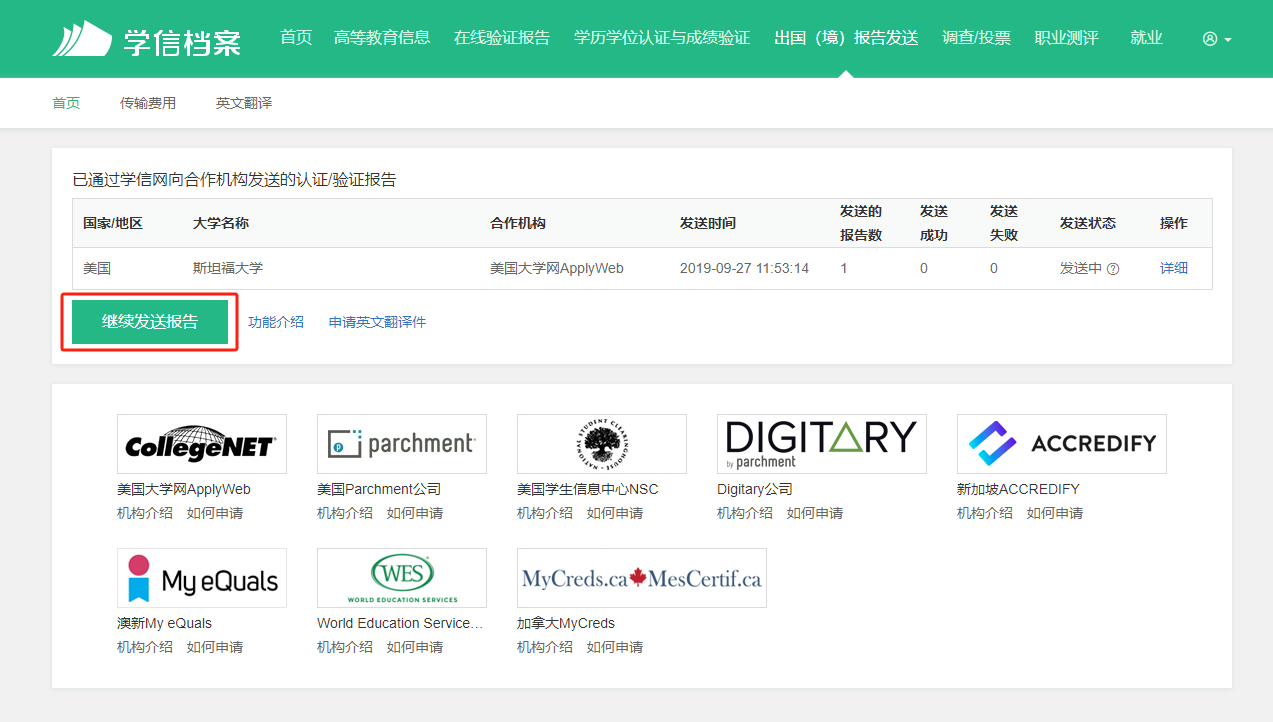The width and height of the screenshot is (1273, 722).
Task: Click the MyCreds.ca logo
Action: click(642, 578)
